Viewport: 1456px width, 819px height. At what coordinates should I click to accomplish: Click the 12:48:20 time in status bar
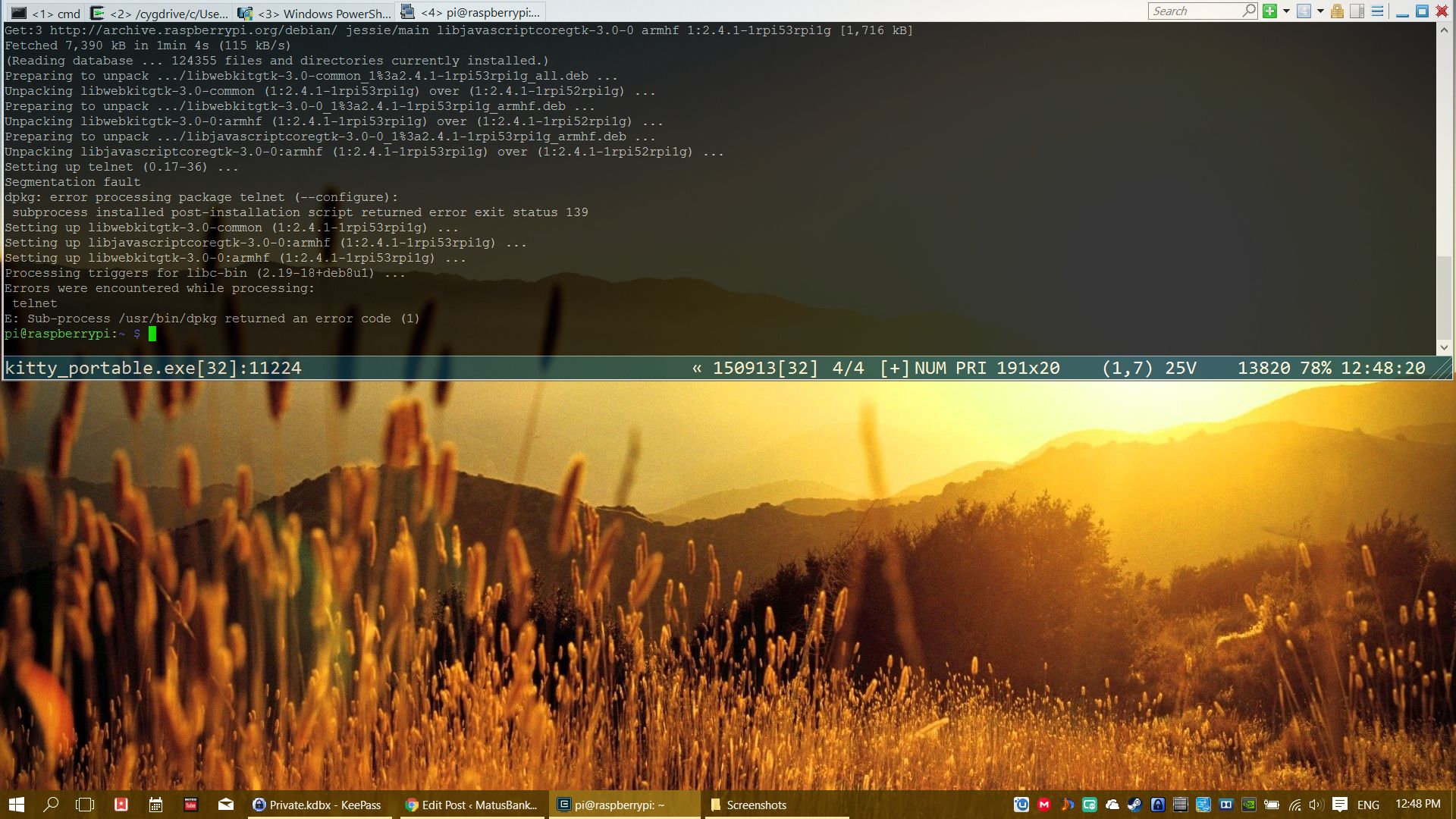pos(1383,368)
